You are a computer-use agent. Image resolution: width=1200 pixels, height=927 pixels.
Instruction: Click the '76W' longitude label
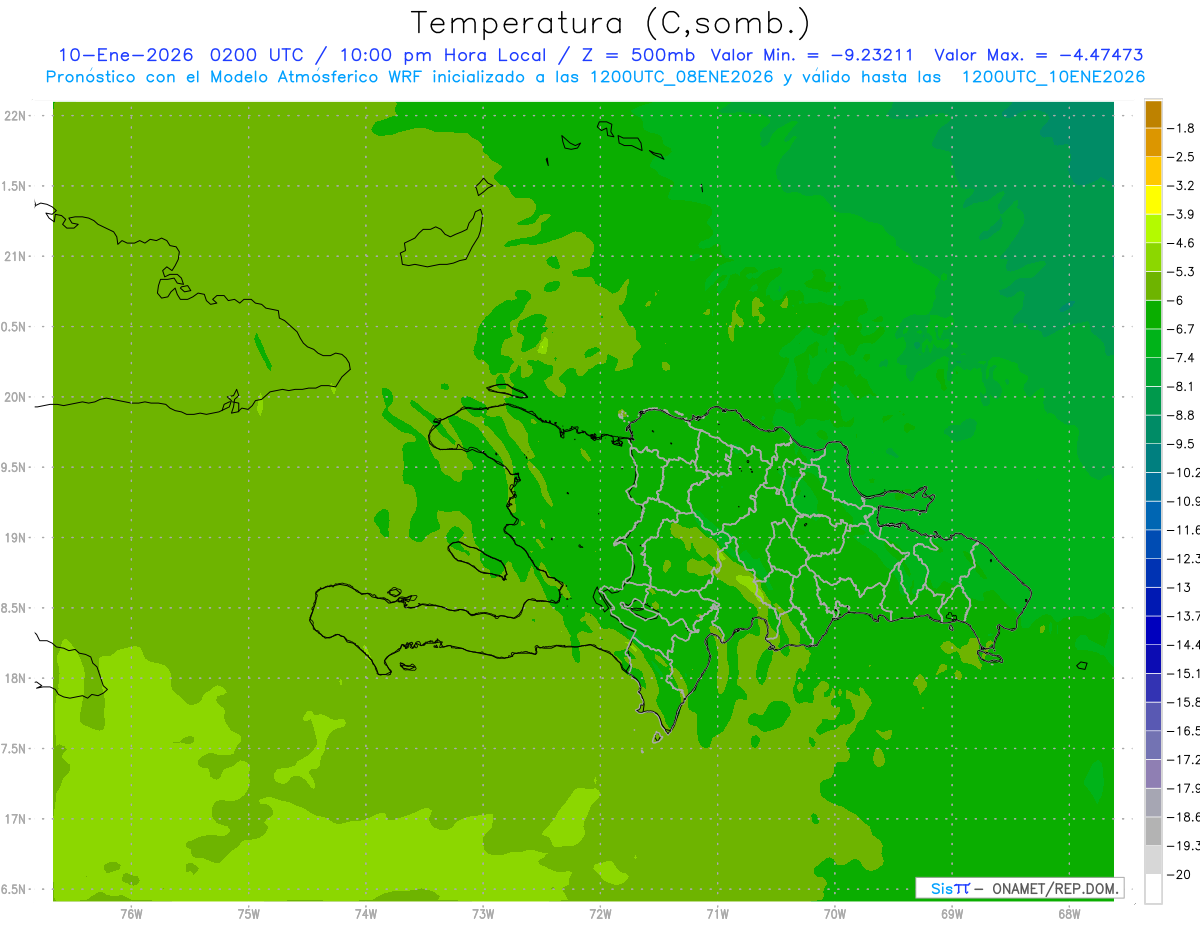coord(131,914)
